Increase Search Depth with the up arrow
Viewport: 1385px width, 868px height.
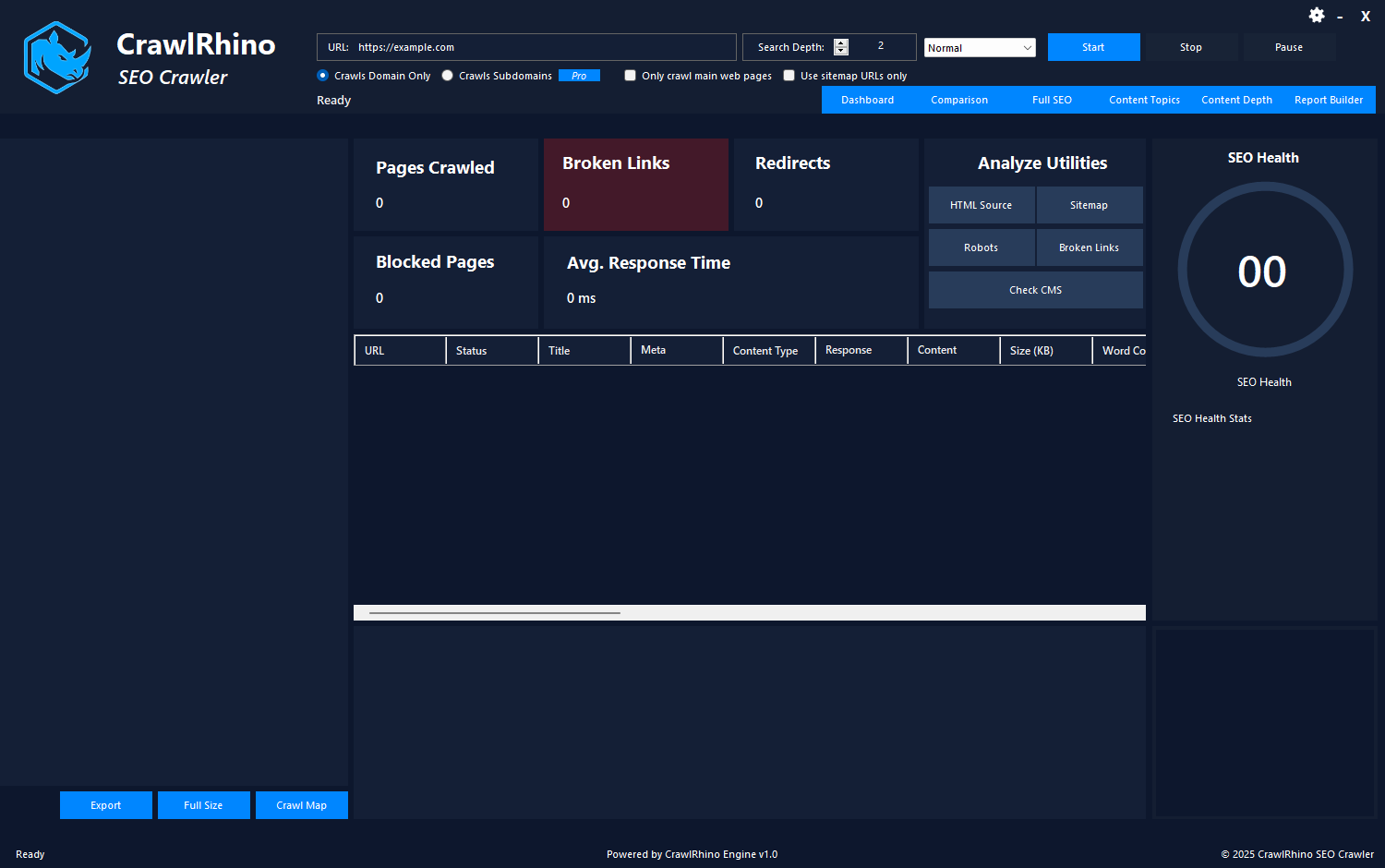click(841, 42)
